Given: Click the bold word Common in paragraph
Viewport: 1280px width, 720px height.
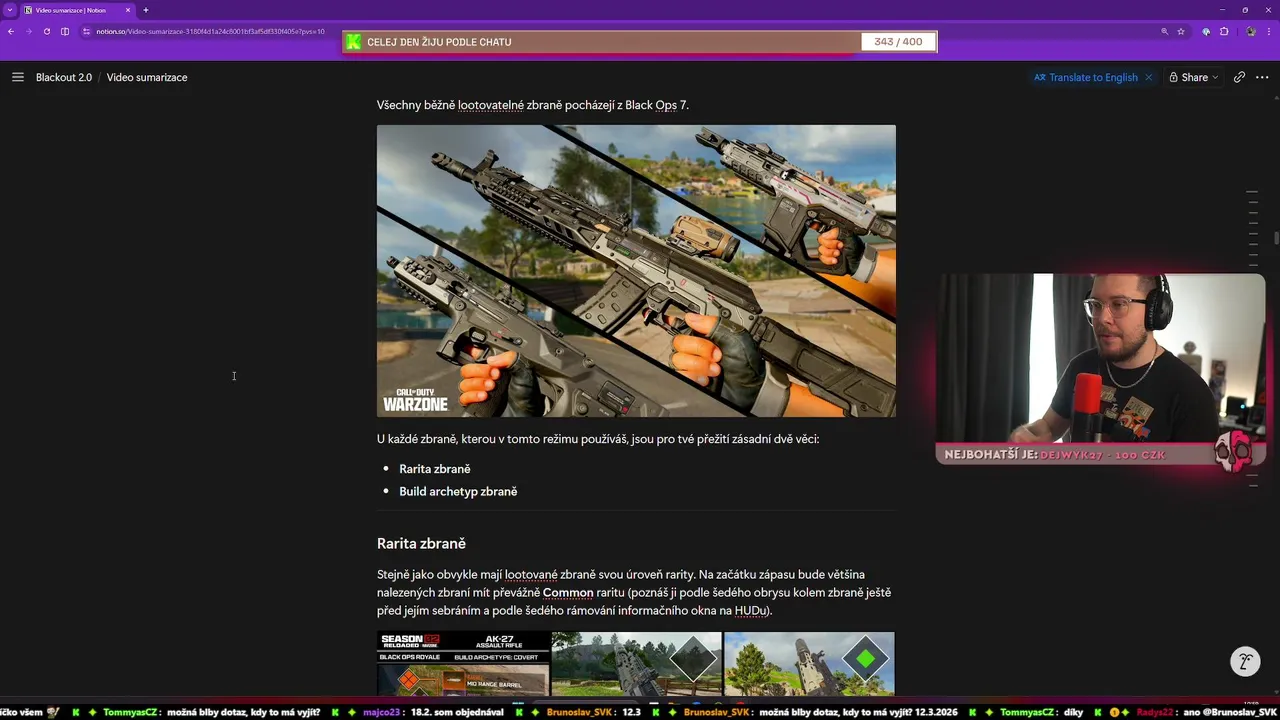Looking at the screenshot, I should (568, 593).
